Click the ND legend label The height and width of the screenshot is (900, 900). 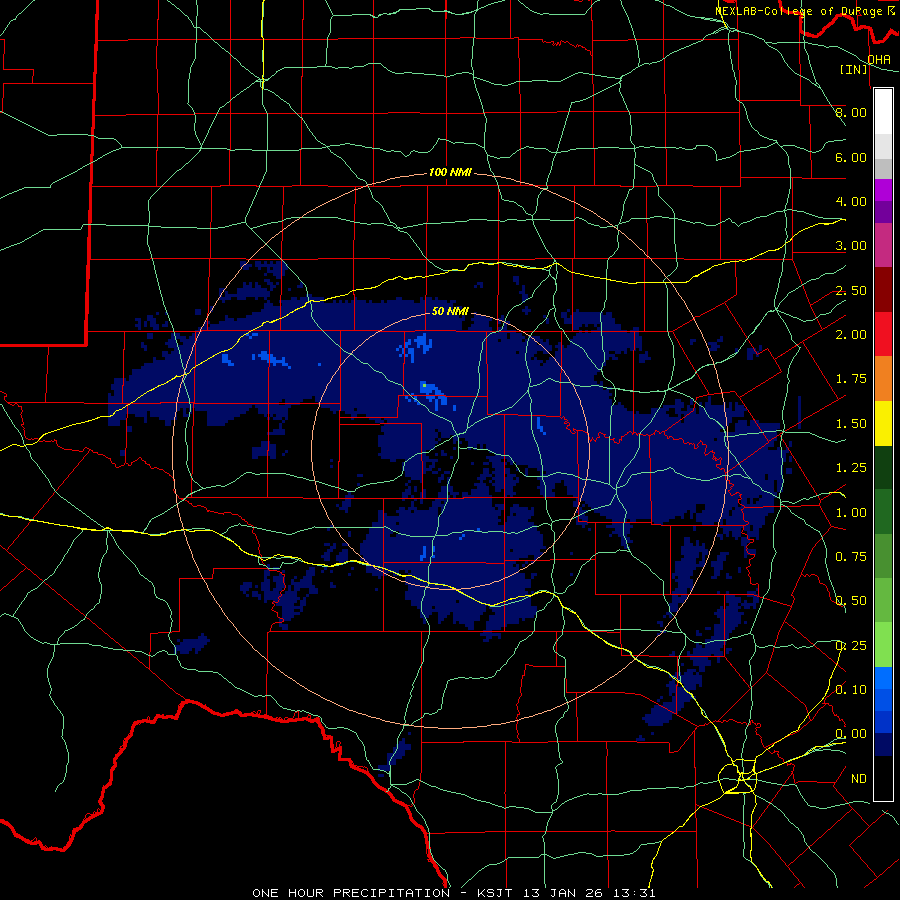pos(859,779)
